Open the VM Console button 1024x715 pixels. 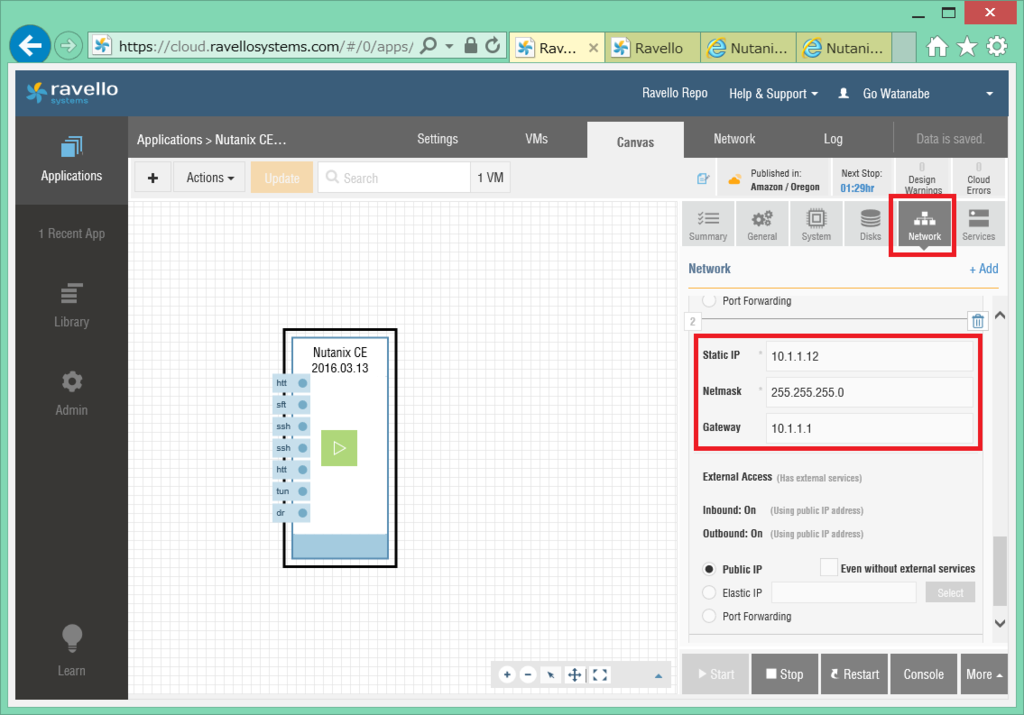coord(923,674)
